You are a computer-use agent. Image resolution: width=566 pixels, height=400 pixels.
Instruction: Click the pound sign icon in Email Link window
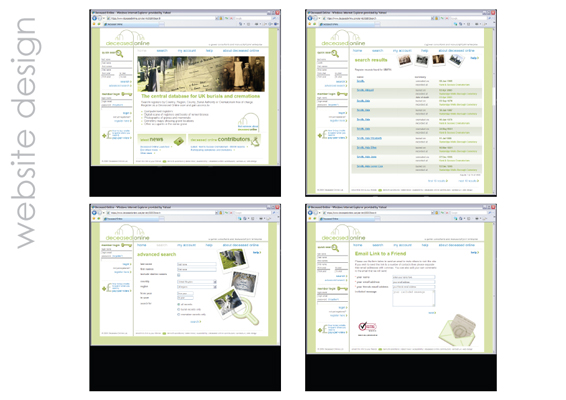click(x=322, y=329)
